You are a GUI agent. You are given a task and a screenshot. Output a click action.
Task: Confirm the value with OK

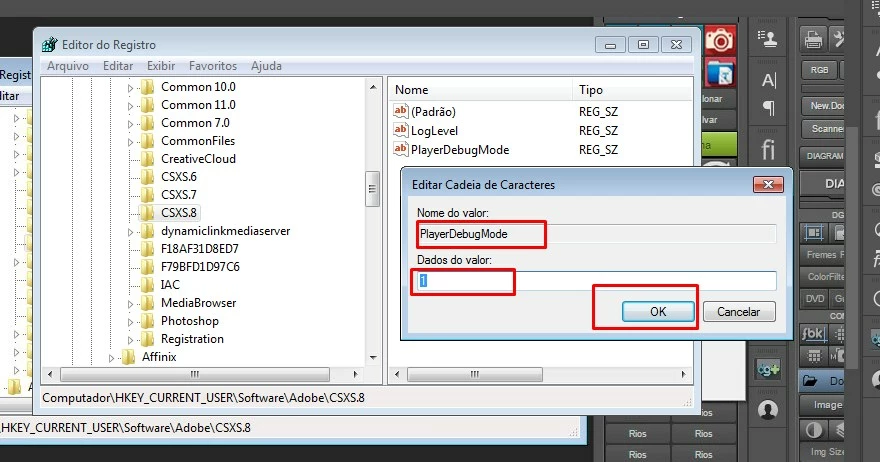pyautogui.click(x=658, y=312)
